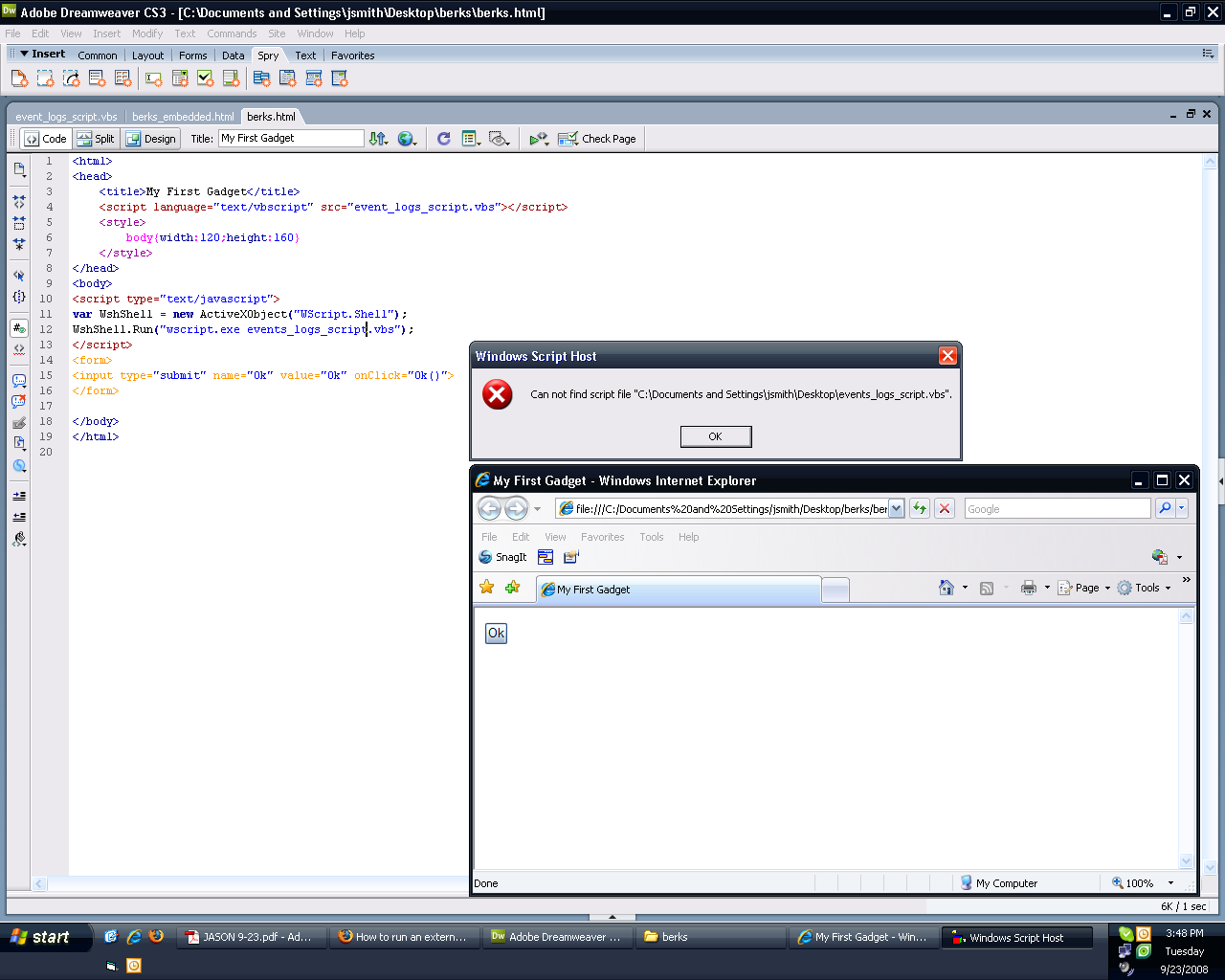The height and width of the screenshot is (980, 1225).
Task: Run Check Page validation
Action: tap(597, 138)
